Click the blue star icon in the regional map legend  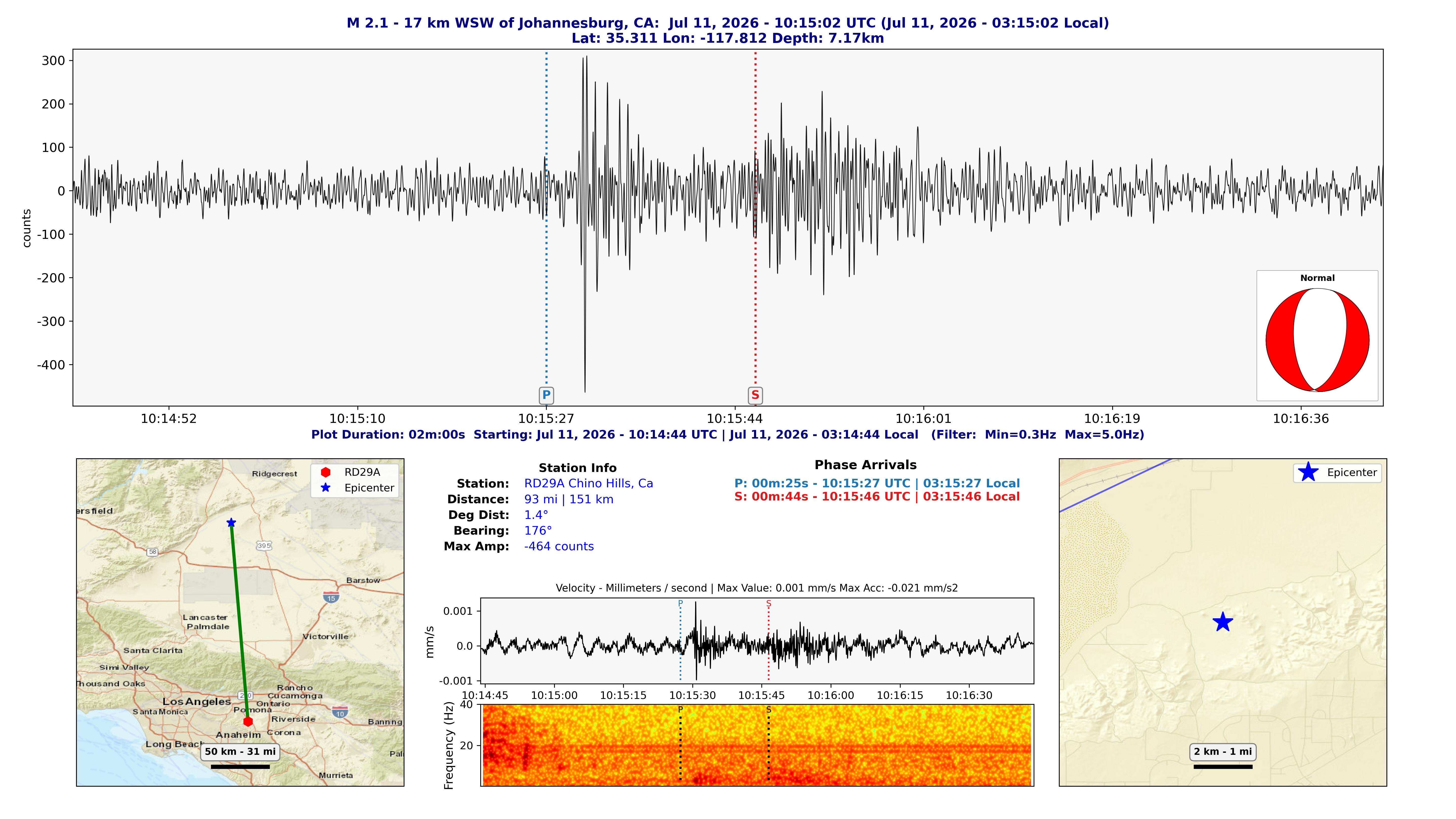click(326, 488)
